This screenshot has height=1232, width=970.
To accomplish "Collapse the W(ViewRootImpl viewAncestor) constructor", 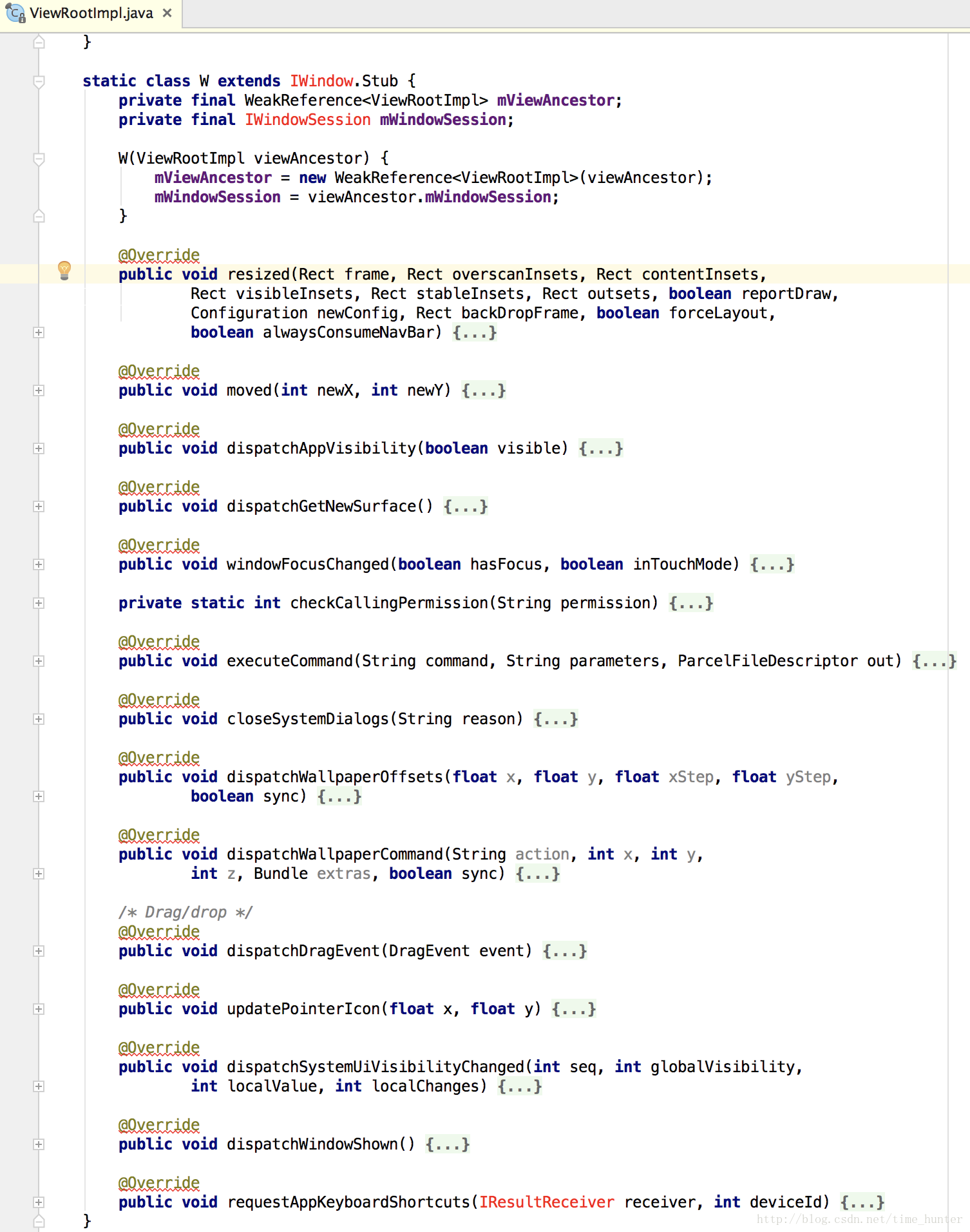I will click(x=39, y=159).
